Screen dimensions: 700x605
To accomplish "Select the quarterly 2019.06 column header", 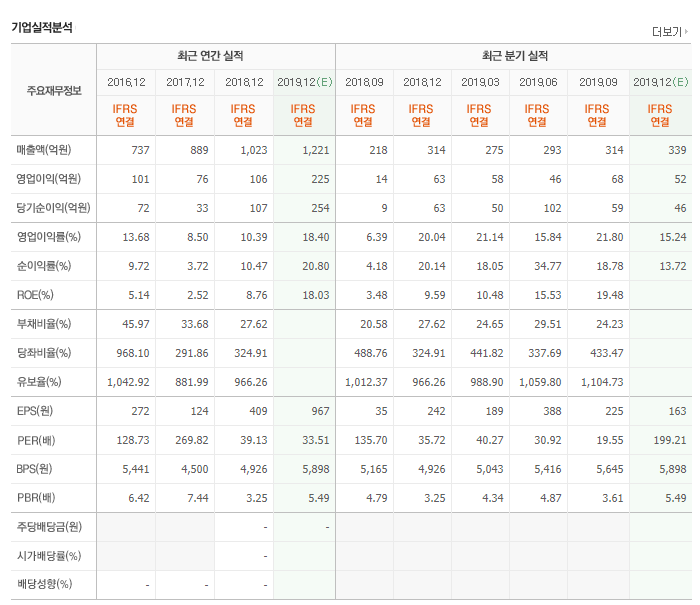I will click(x=538, y=82).
